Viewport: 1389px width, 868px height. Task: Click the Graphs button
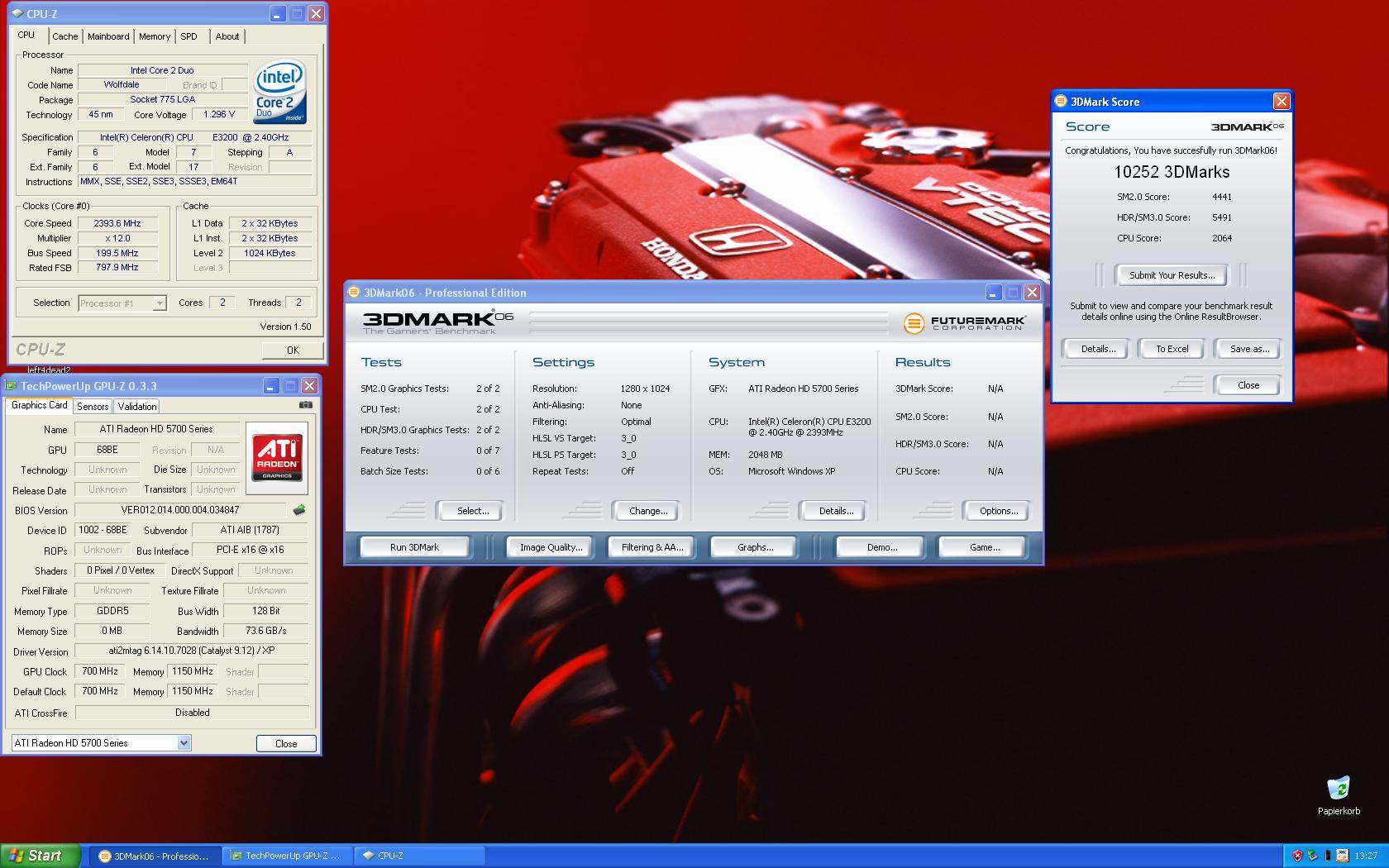pyautogui.click(x=755, y=547)
